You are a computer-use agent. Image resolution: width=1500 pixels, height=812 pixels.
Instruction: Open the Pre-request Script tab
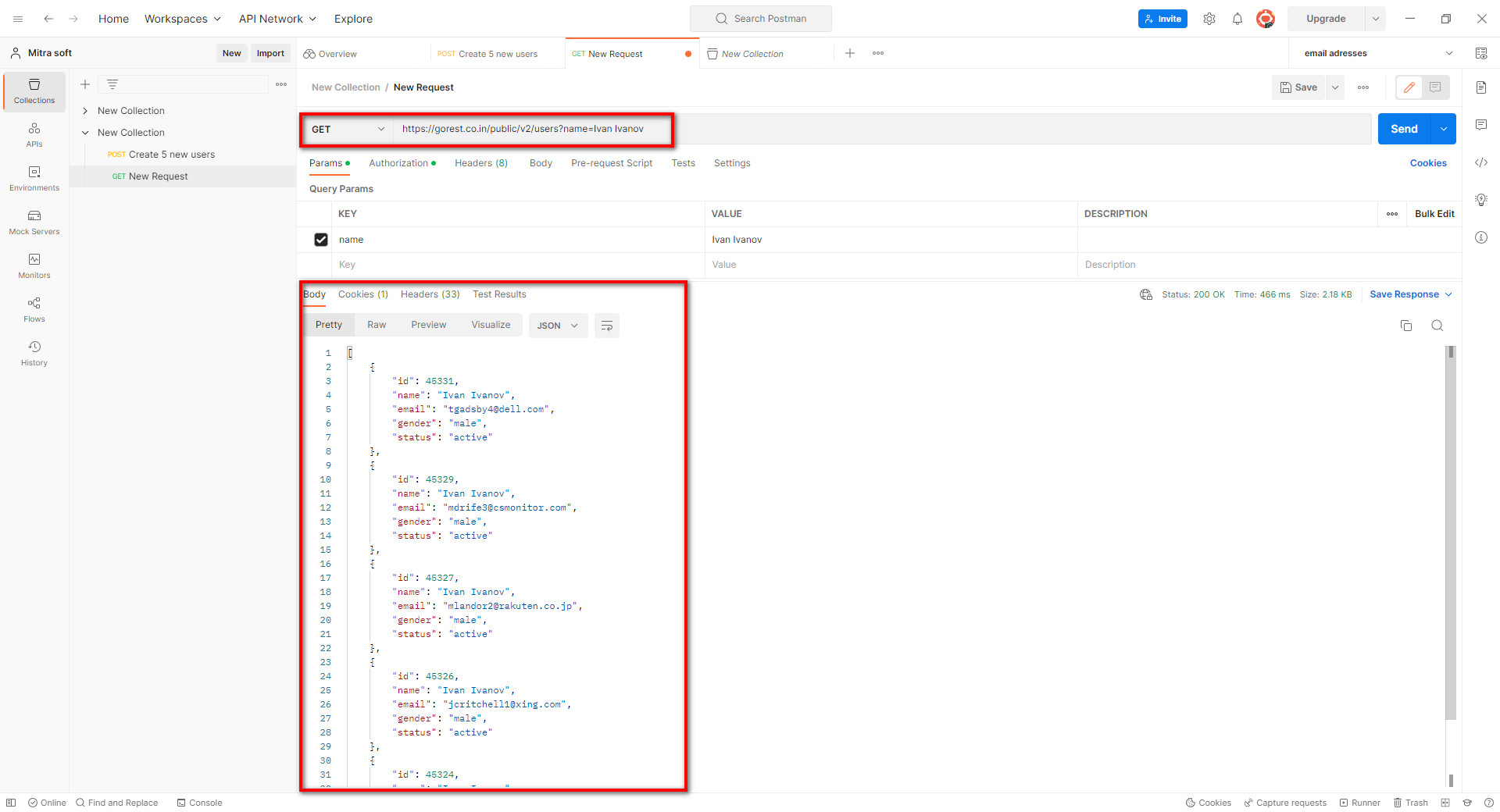pos(612,163)
